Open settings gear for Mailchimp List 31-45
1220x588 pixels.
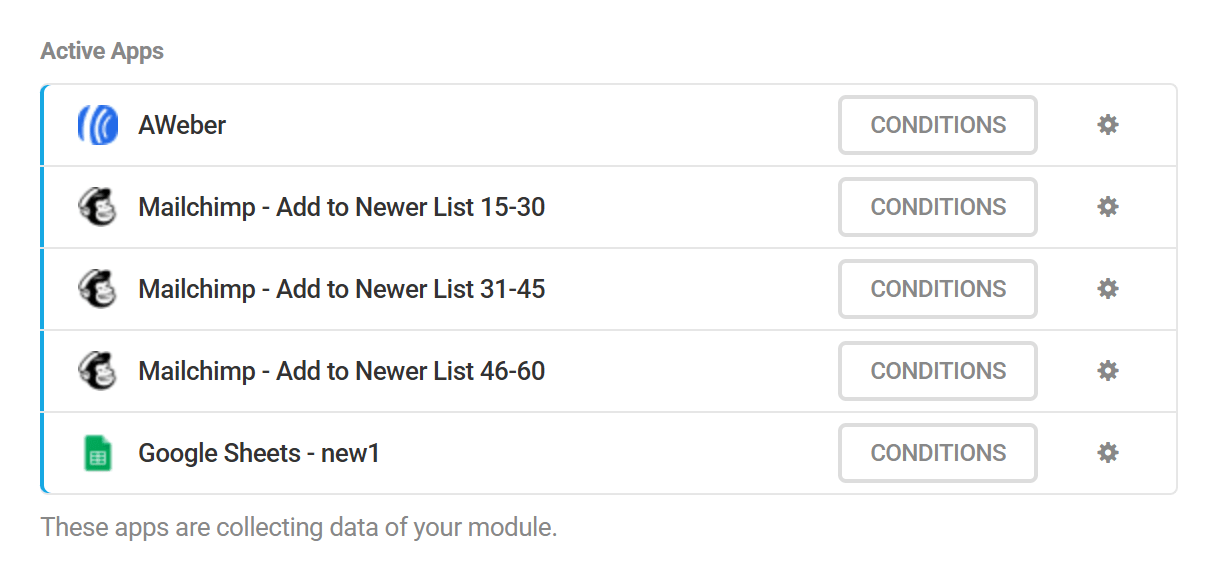point(1107,288)
